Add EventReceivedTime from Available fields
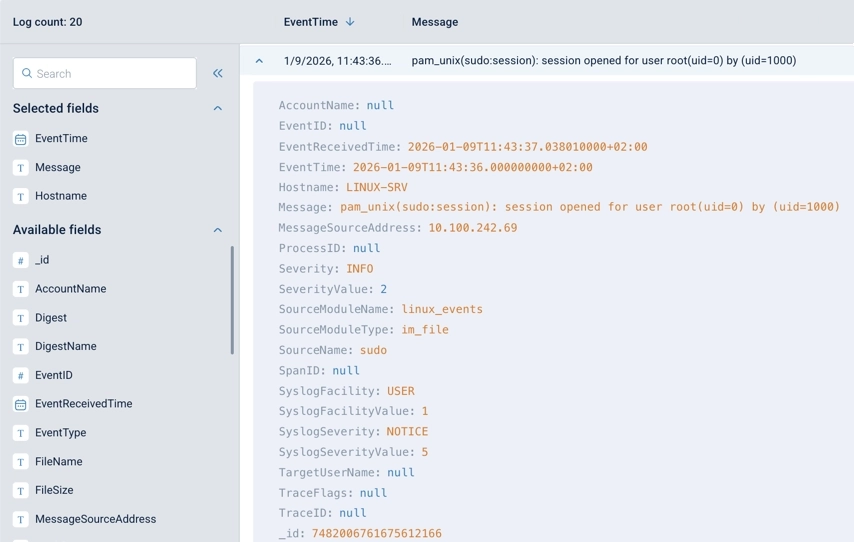 [x=84, y=404]
